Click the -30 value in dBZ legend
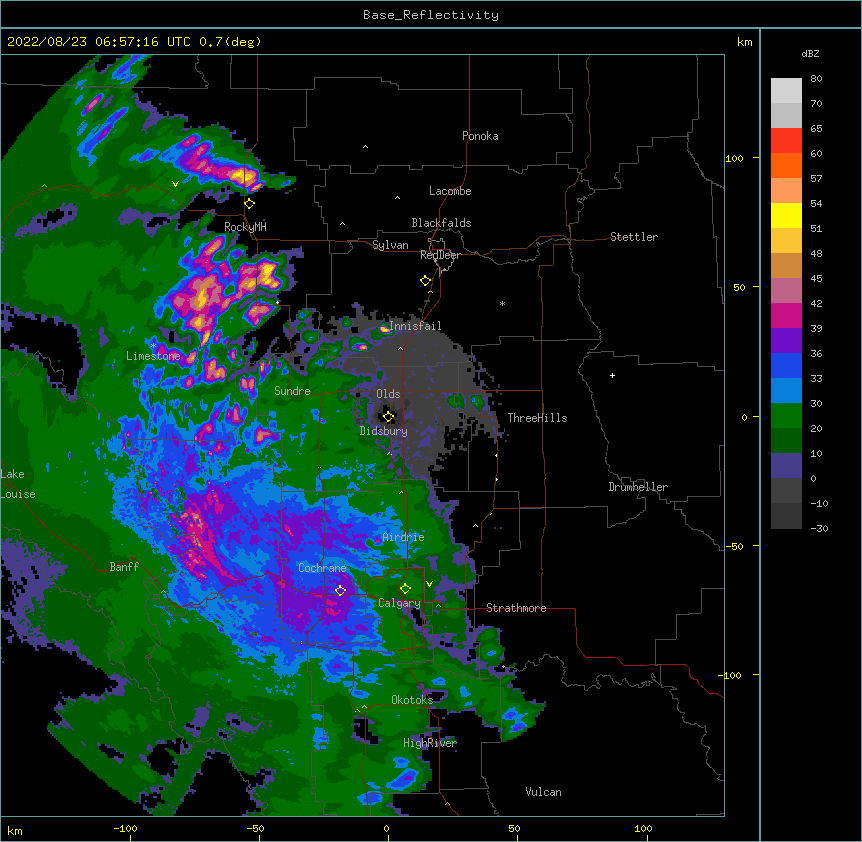The height and width of the screenshot is (842, 862). click(819, 528)
